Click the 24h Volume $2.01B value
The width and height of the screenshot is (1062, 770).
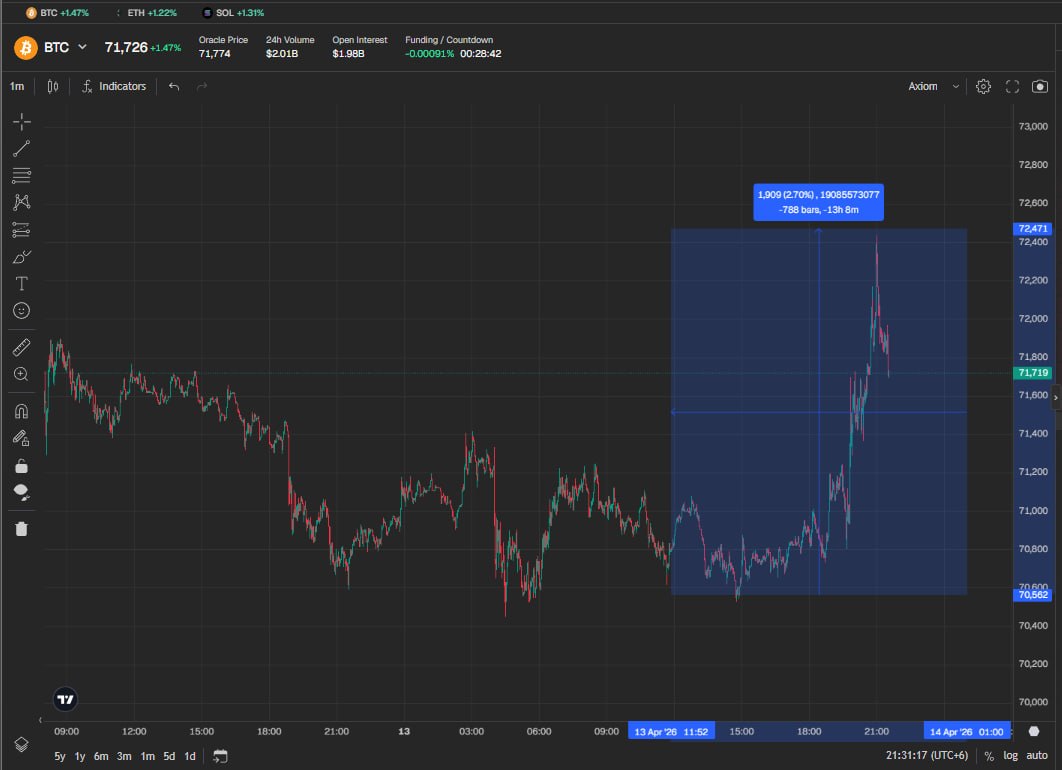pos(282,54)
